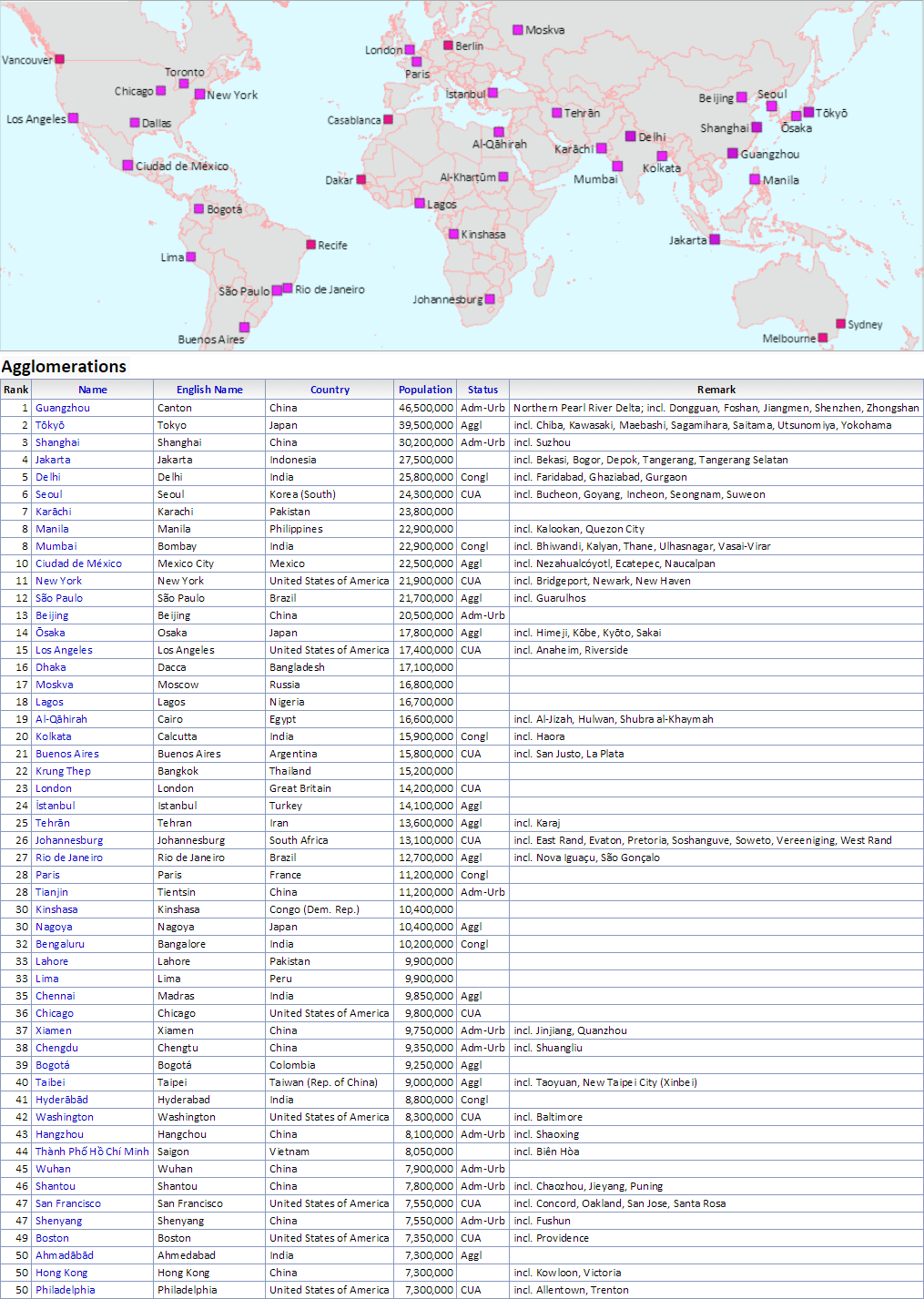Click the Remark column header

716,390
